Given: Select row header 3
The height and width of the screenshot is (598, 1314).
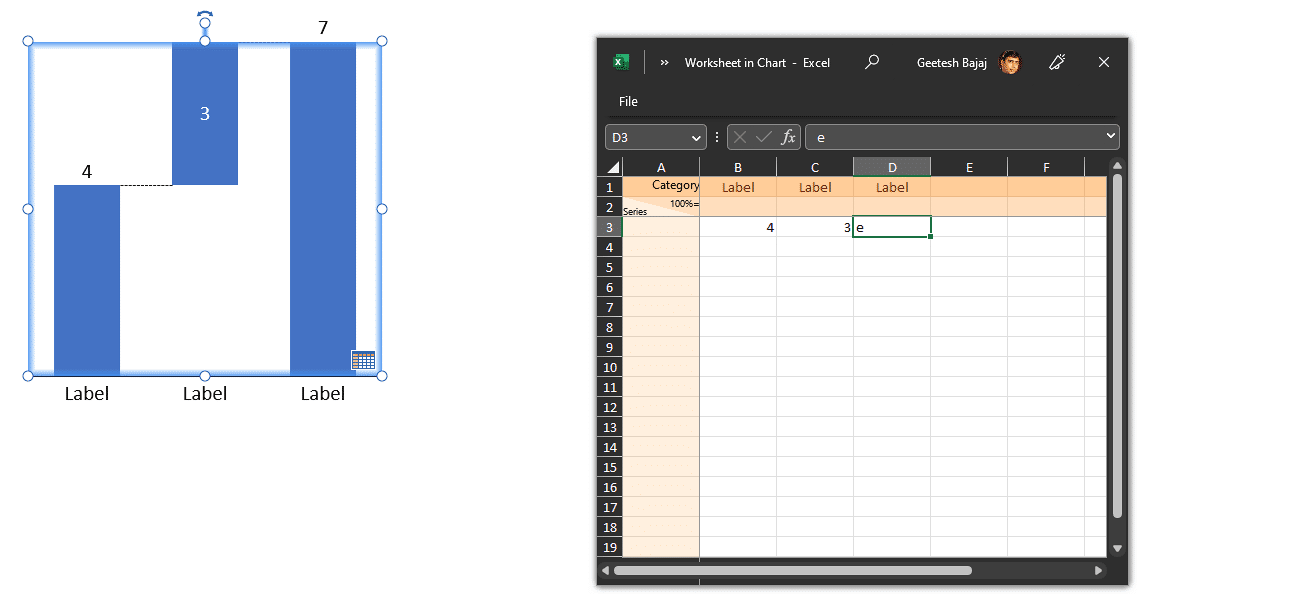Looking at the screenshot, I should pyautogui.click(x=609, y=227).
